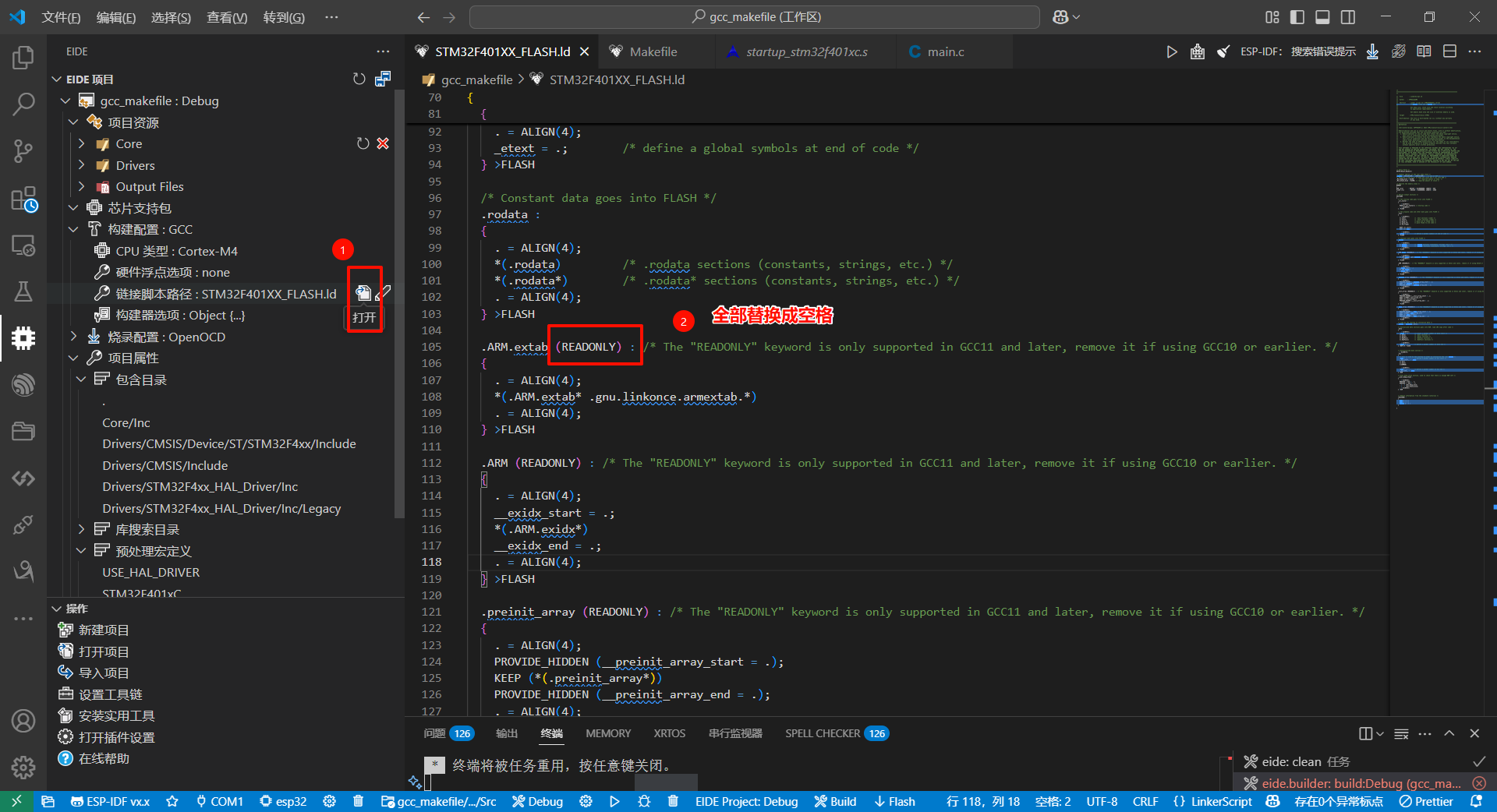Open the Search view in activity bar
The height and width of the screenshot is (812, 1497).
point(23,104)
